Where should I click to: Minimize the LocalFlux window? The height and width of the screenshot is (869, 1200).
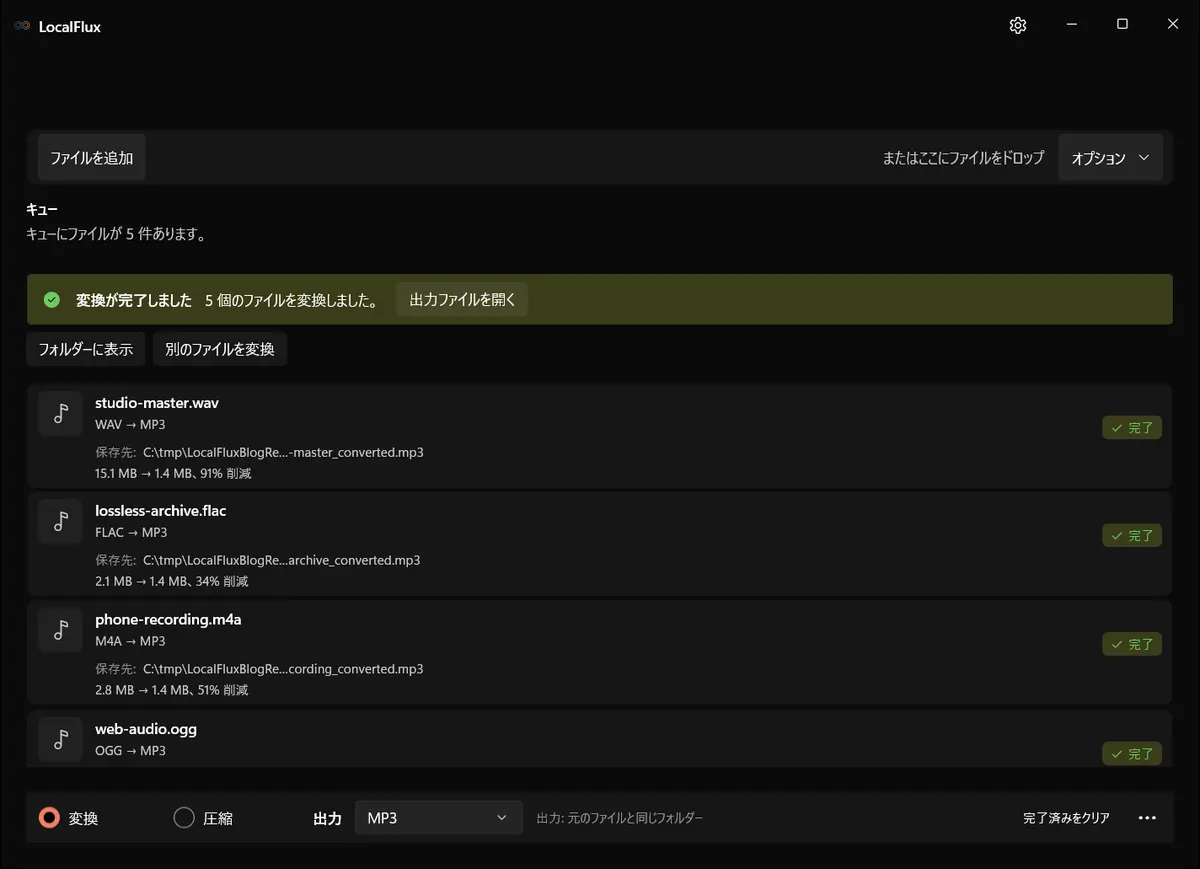point(1072,25)
